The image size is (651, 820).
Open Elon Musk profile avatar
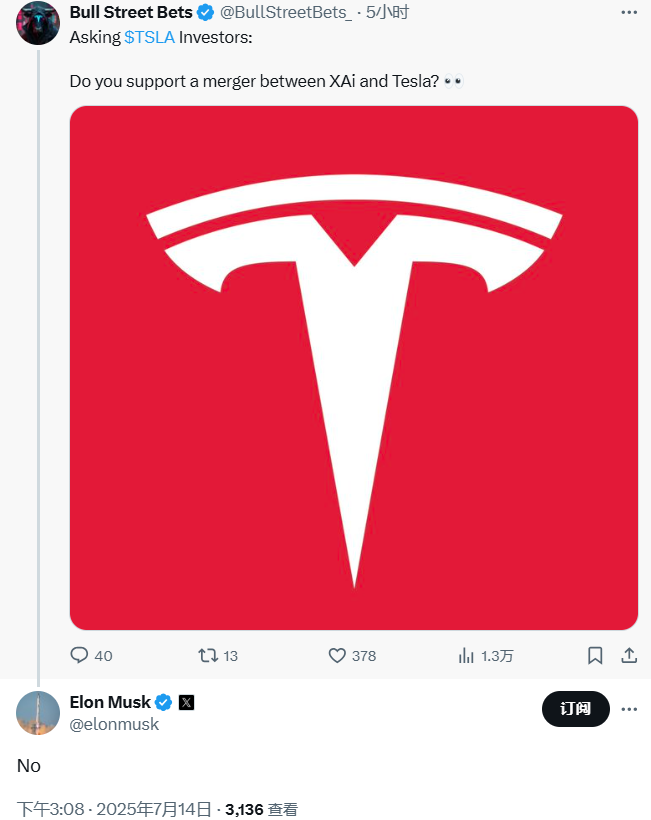point(38,713)
